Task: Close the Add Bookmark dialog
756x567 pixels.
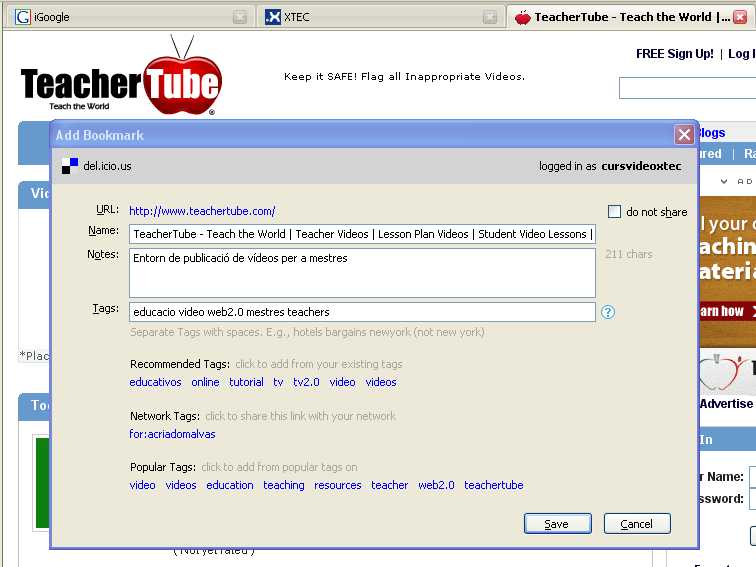Action: (x=684, y=135)
